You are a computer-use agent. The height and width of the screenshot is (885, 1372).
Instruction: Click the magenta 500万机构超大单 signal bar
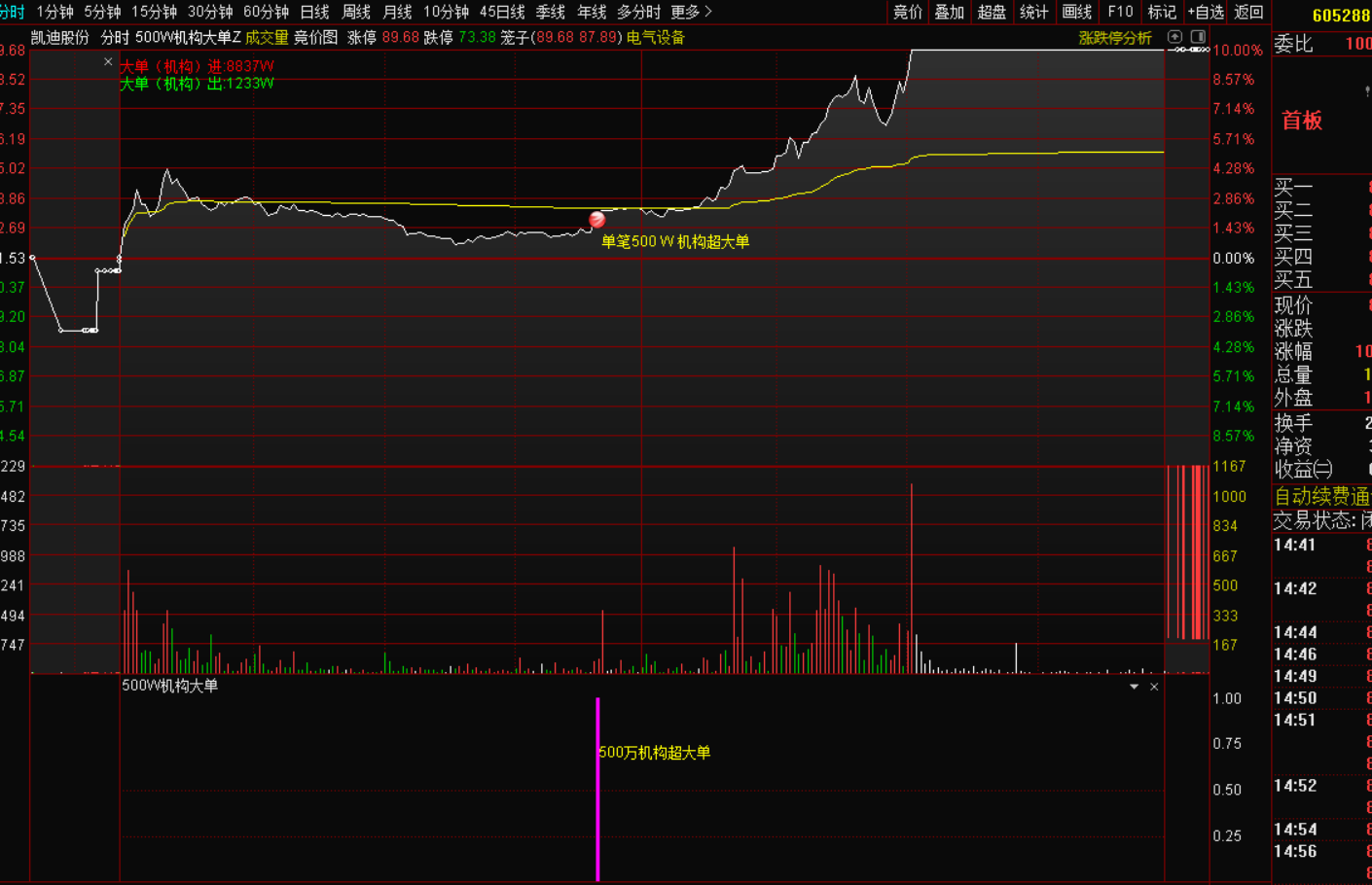click(597, 788)
